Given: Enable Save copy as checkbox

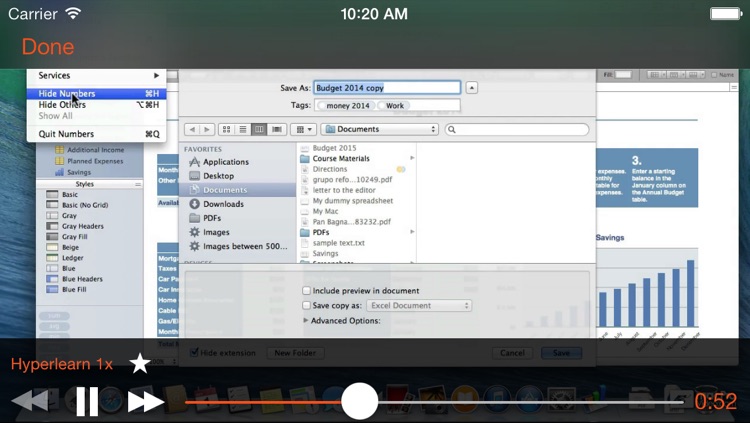Looking at the screenshot, I should click(x=307, y=305).
